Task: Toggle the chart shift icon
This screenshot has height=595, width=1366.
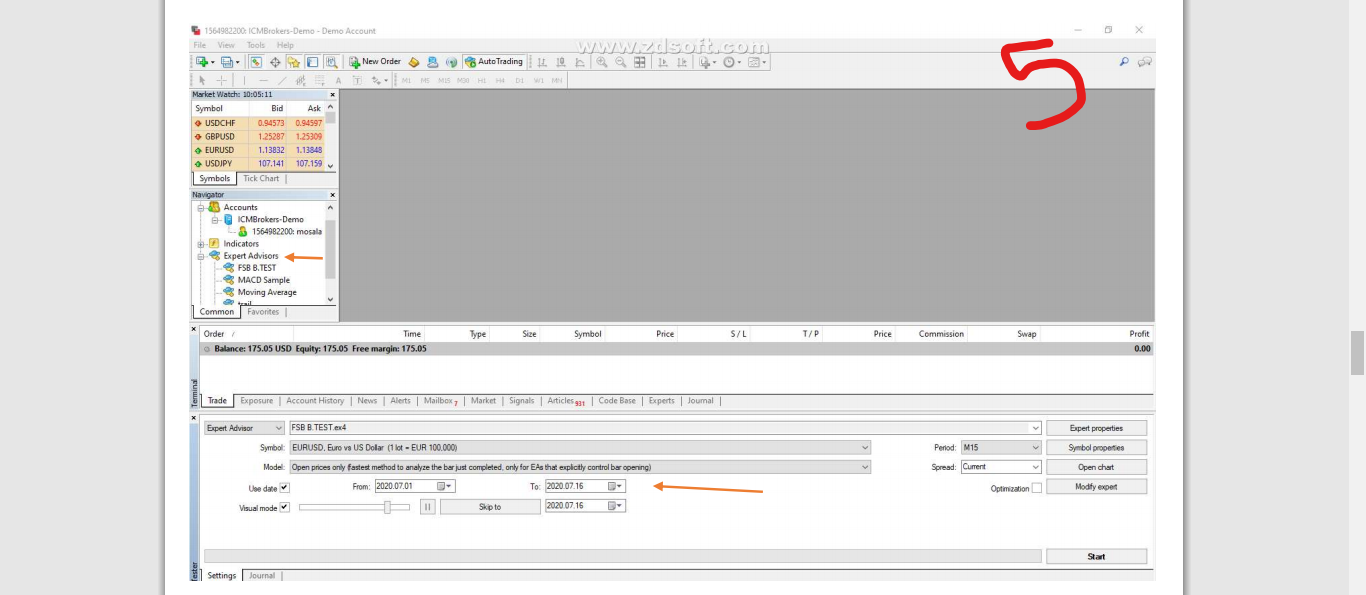Action: click(x=682, y=62)
